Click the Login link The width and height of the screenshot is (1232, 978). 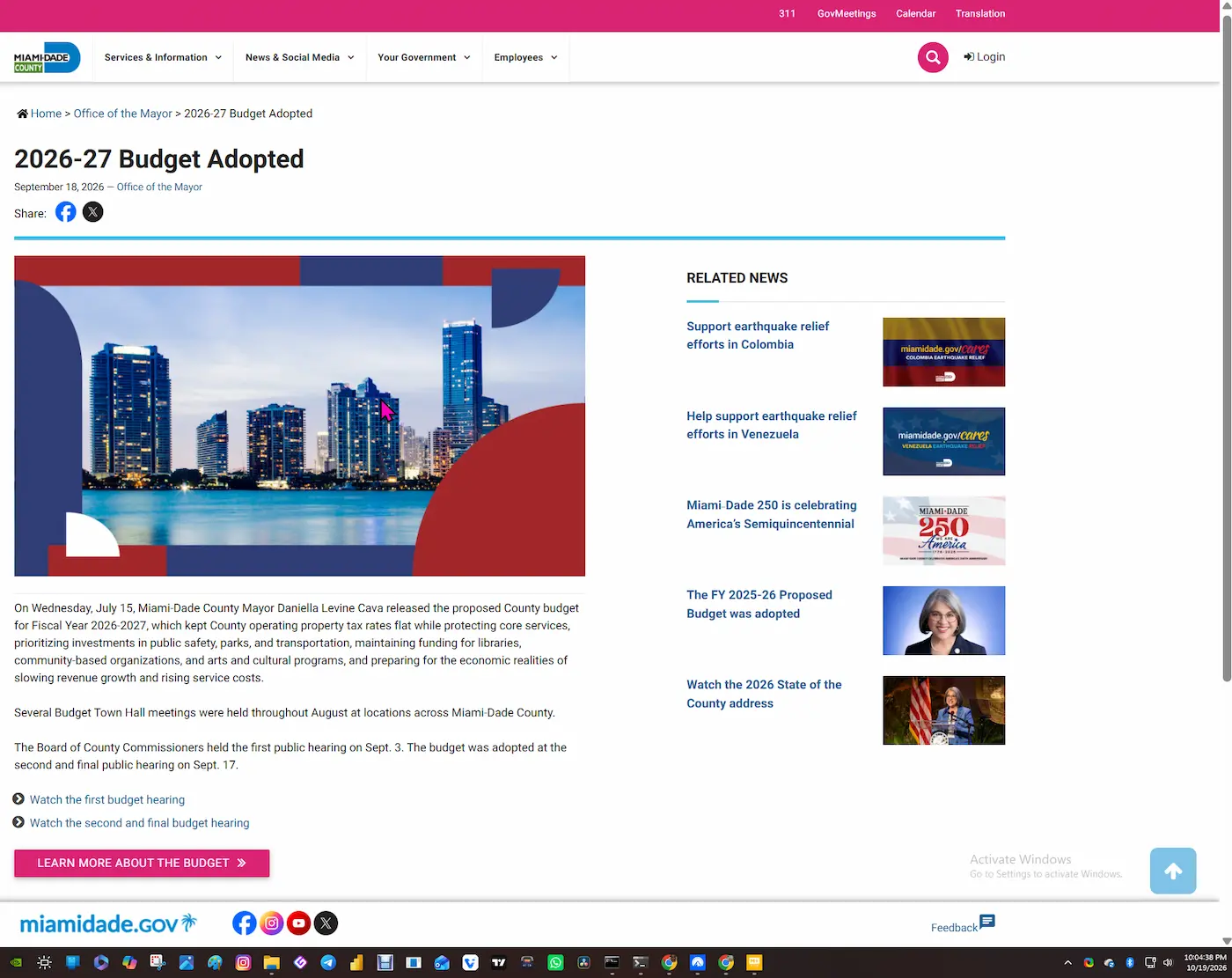pyautogui.click(x=984, y=57)
